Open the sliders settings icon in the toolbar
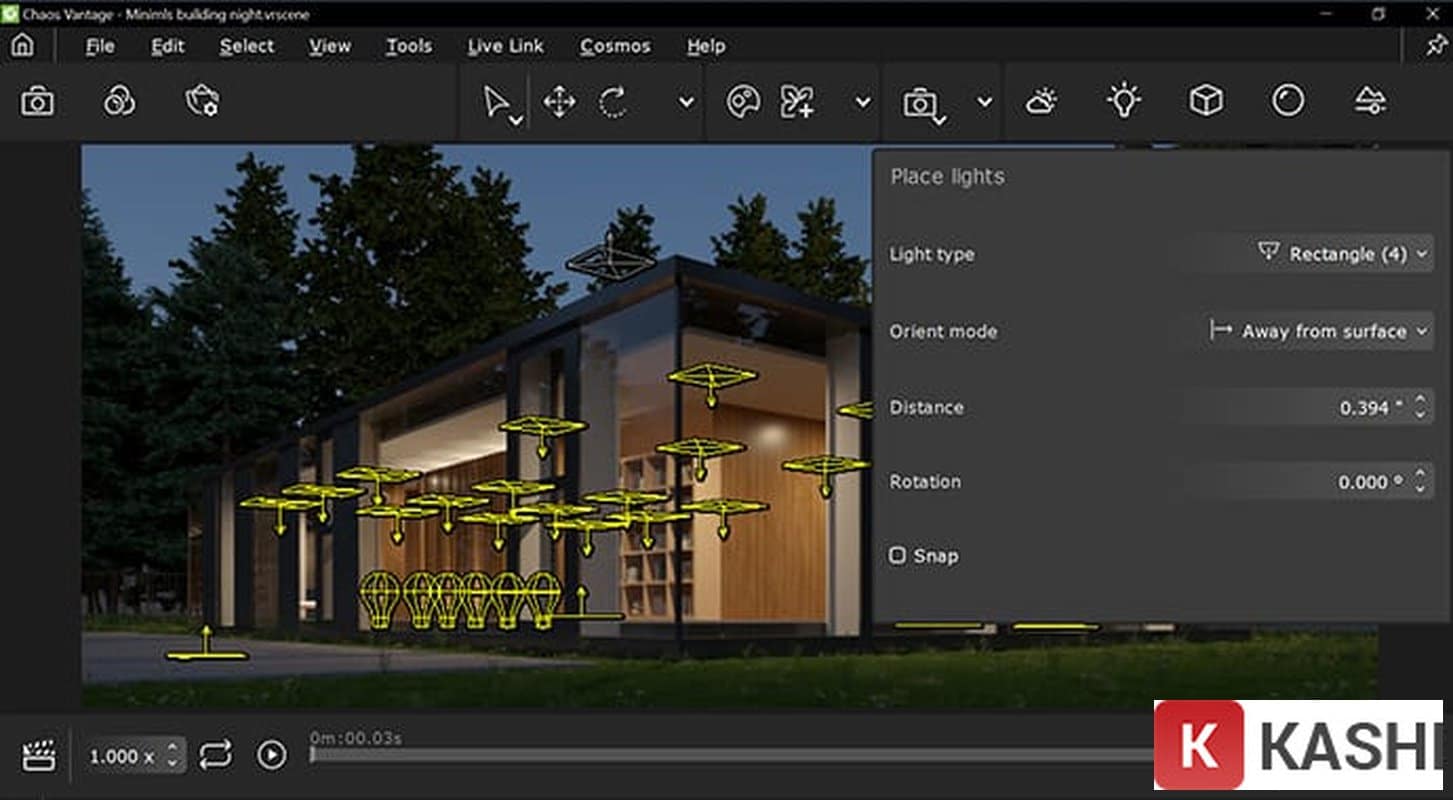 coord(1370,101)
